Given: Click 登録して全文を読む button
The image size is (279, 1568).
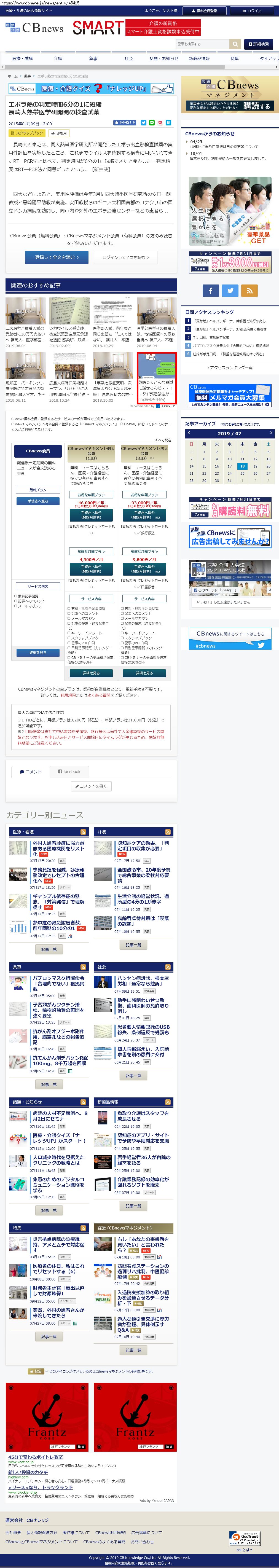Looking at the screenshot, I should click(57, 257).
